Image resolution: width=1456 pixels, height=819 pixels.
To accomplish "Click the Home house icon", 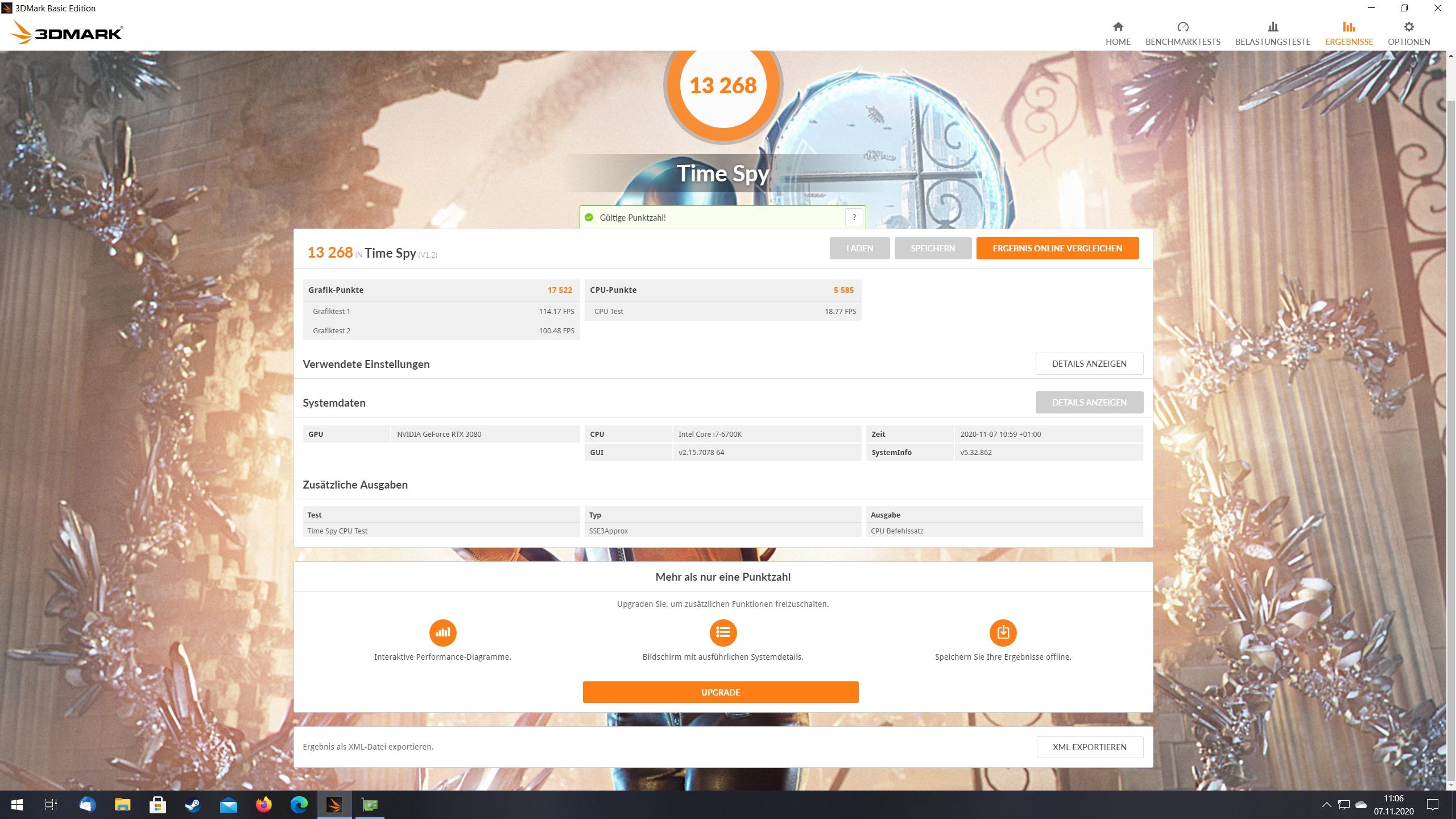I will pos(1118,27).
